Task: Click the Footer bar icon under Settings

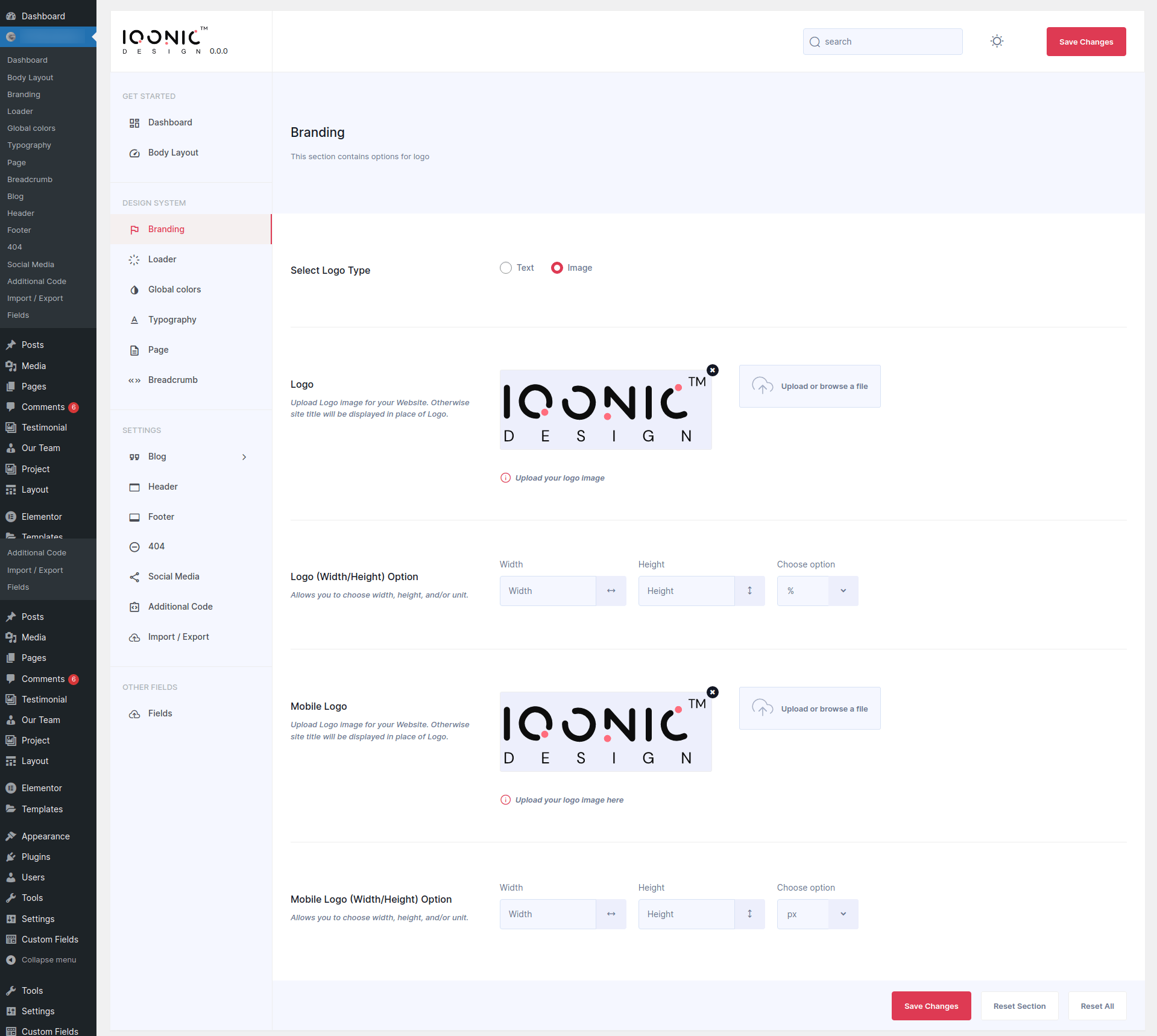Action: 134,517
